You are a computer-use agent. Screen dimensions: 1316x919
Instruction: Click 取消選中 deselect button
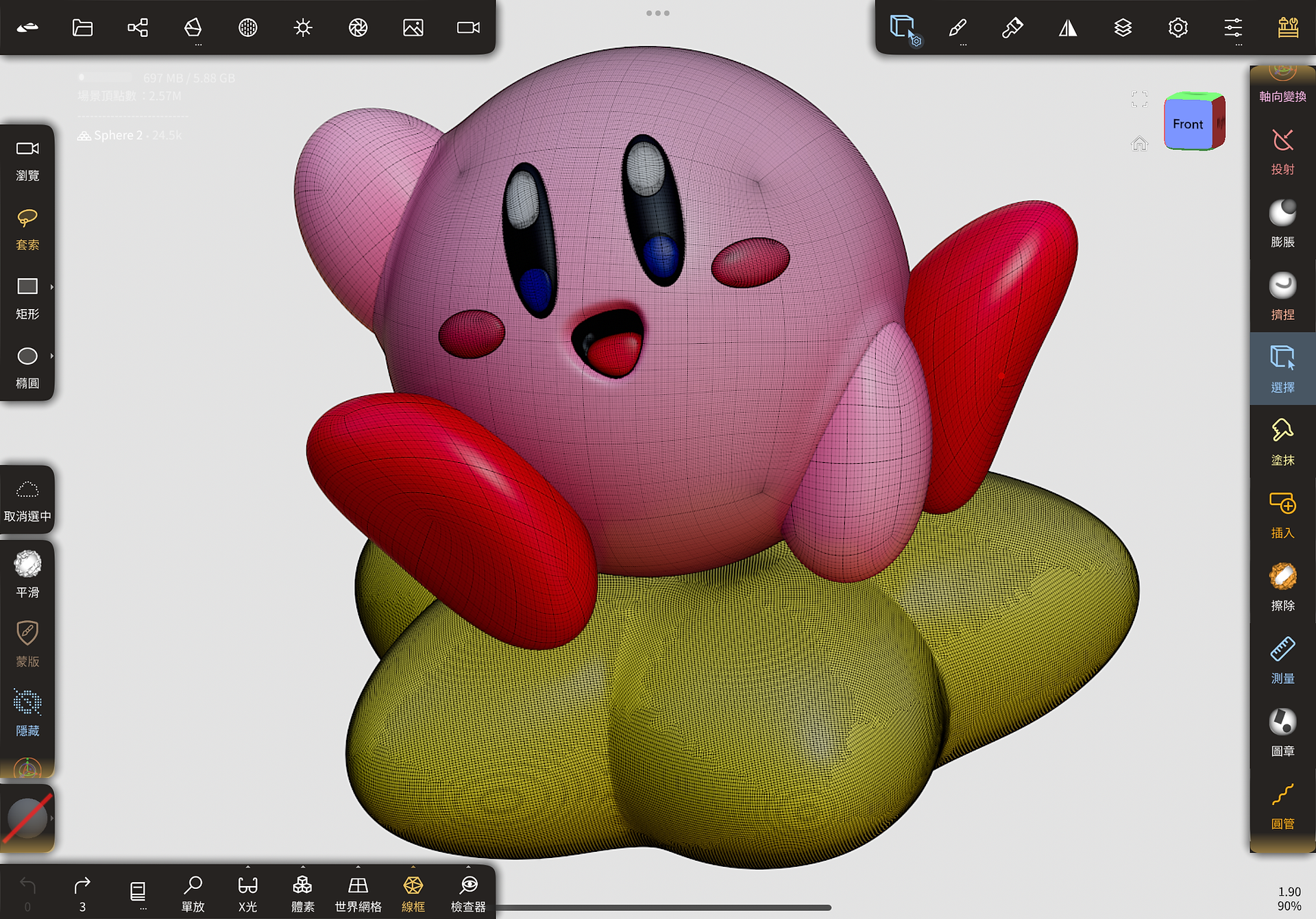(x=27, y=501)
